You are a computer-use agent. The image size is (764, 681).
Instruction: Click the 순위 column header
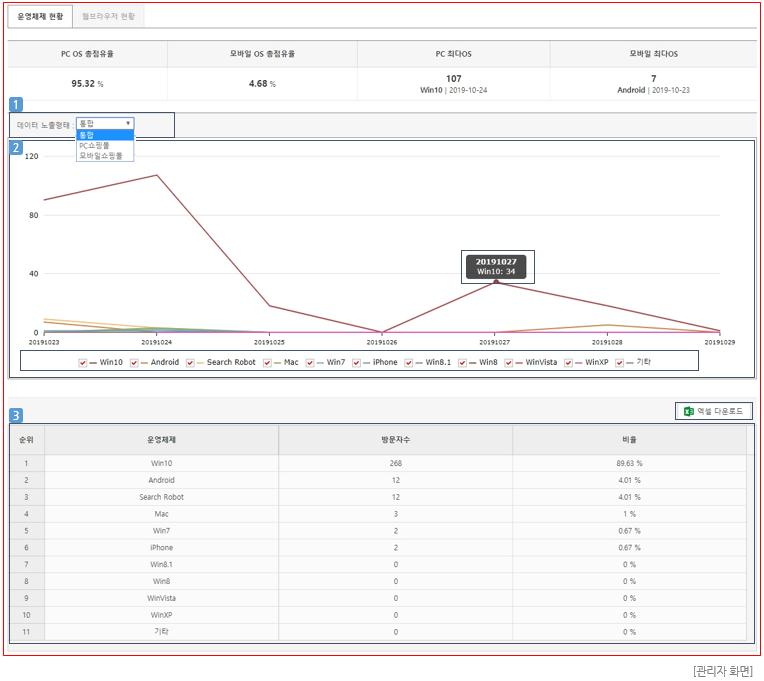(26, 440)
